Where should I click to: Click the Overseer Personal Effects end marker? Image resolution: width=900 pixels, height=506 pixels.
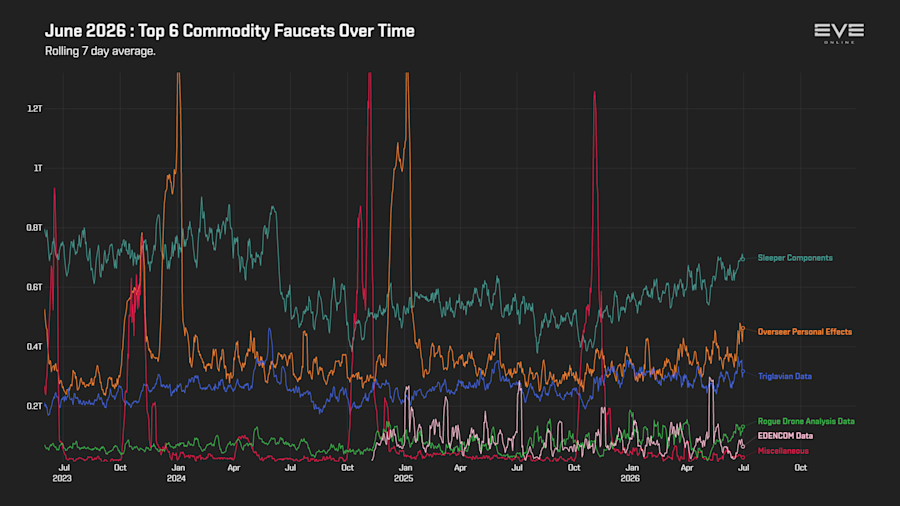tap(743, 328)
